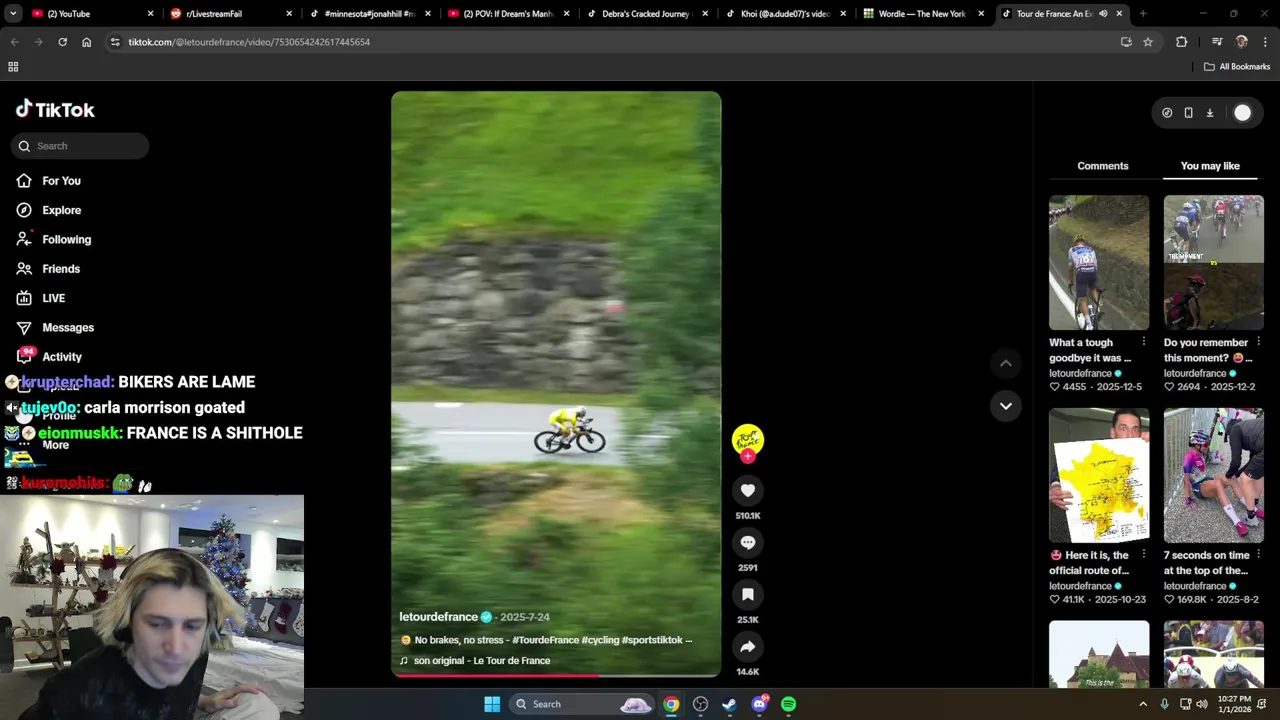This screenshot has width=1280, height=720.
Task: Open '7 seconds on time' video thumbnail
Action: (1213, 475)
